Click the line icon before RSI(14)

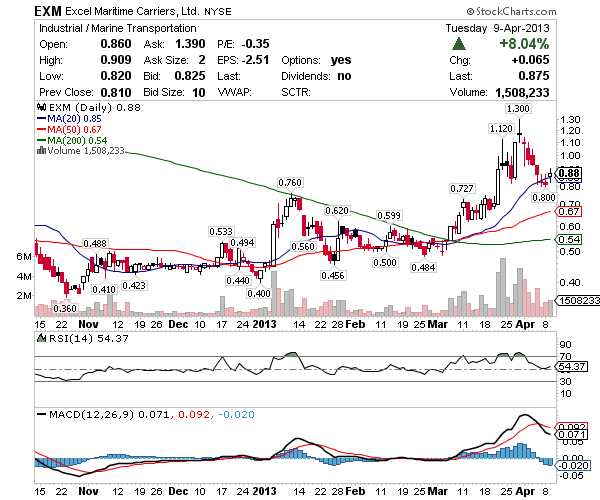tap(40, 339)
